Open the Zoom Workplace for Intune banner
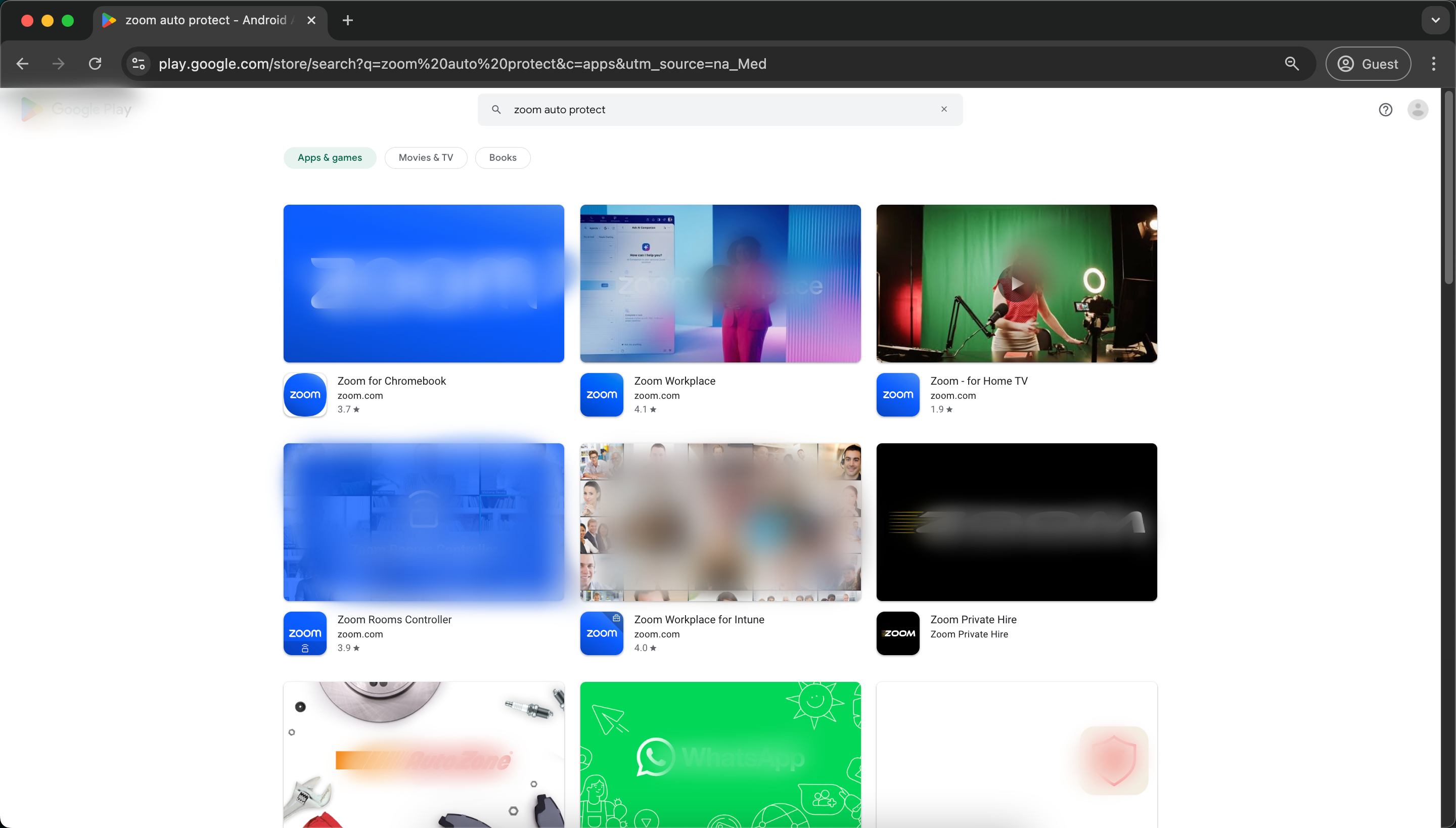 tap(720, 522)
